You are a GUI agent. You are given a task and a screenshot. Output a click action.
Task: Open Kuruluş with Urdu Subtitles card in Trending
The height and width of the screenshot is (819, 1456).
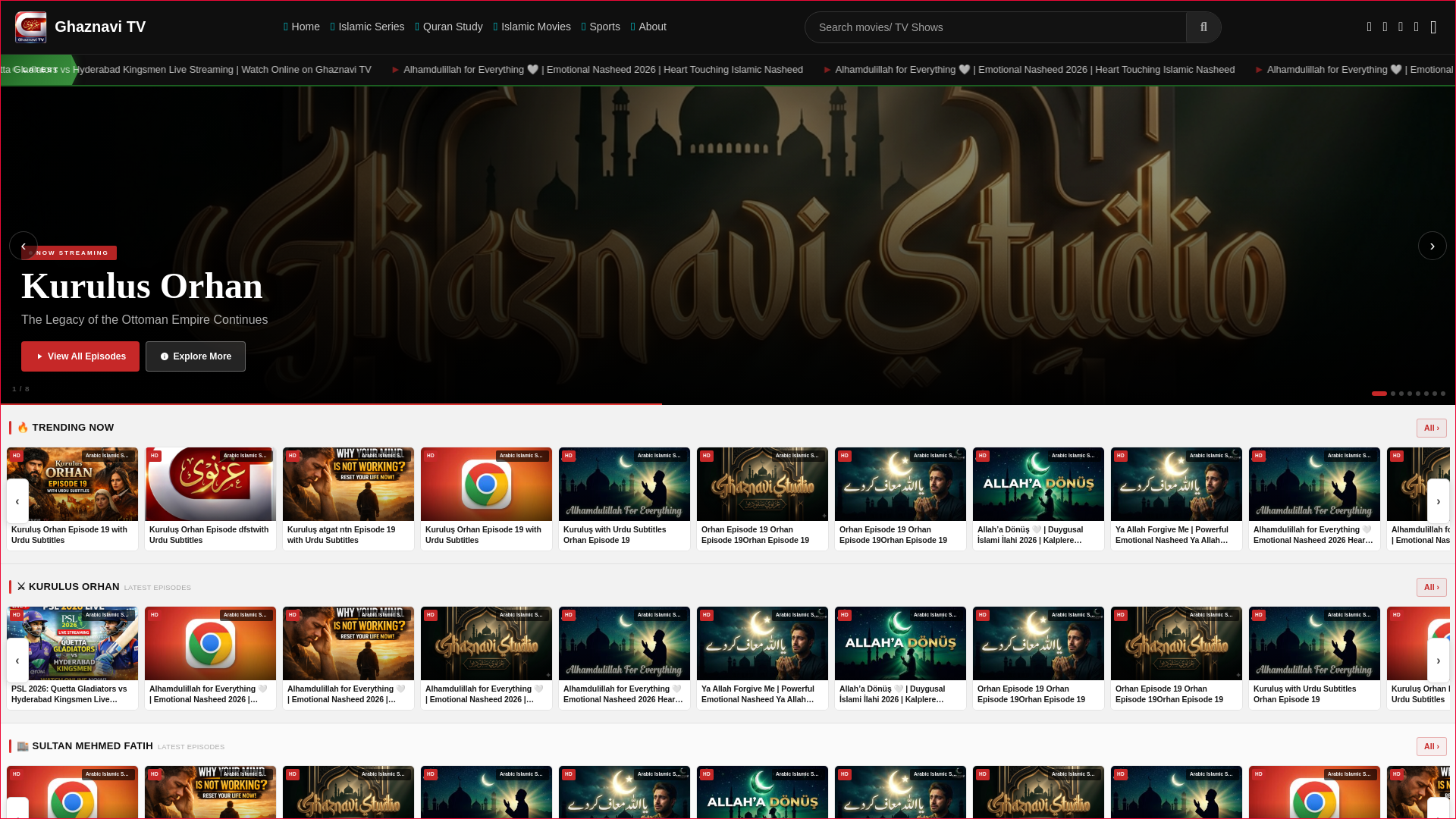point(624,499)
